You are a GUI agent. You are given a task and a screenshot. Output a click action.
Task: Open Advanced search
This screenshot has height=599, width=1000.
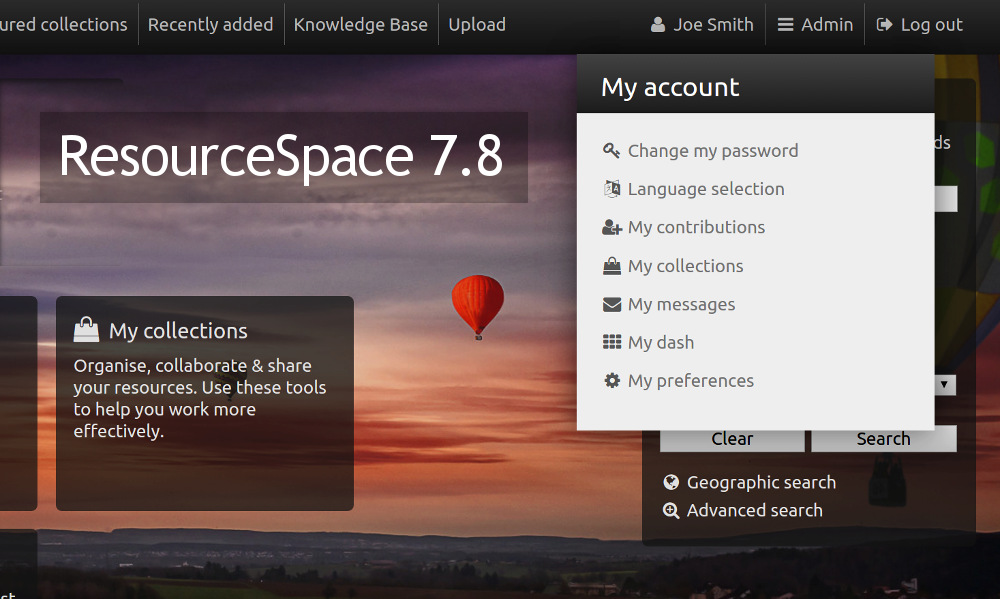point(754,510)
